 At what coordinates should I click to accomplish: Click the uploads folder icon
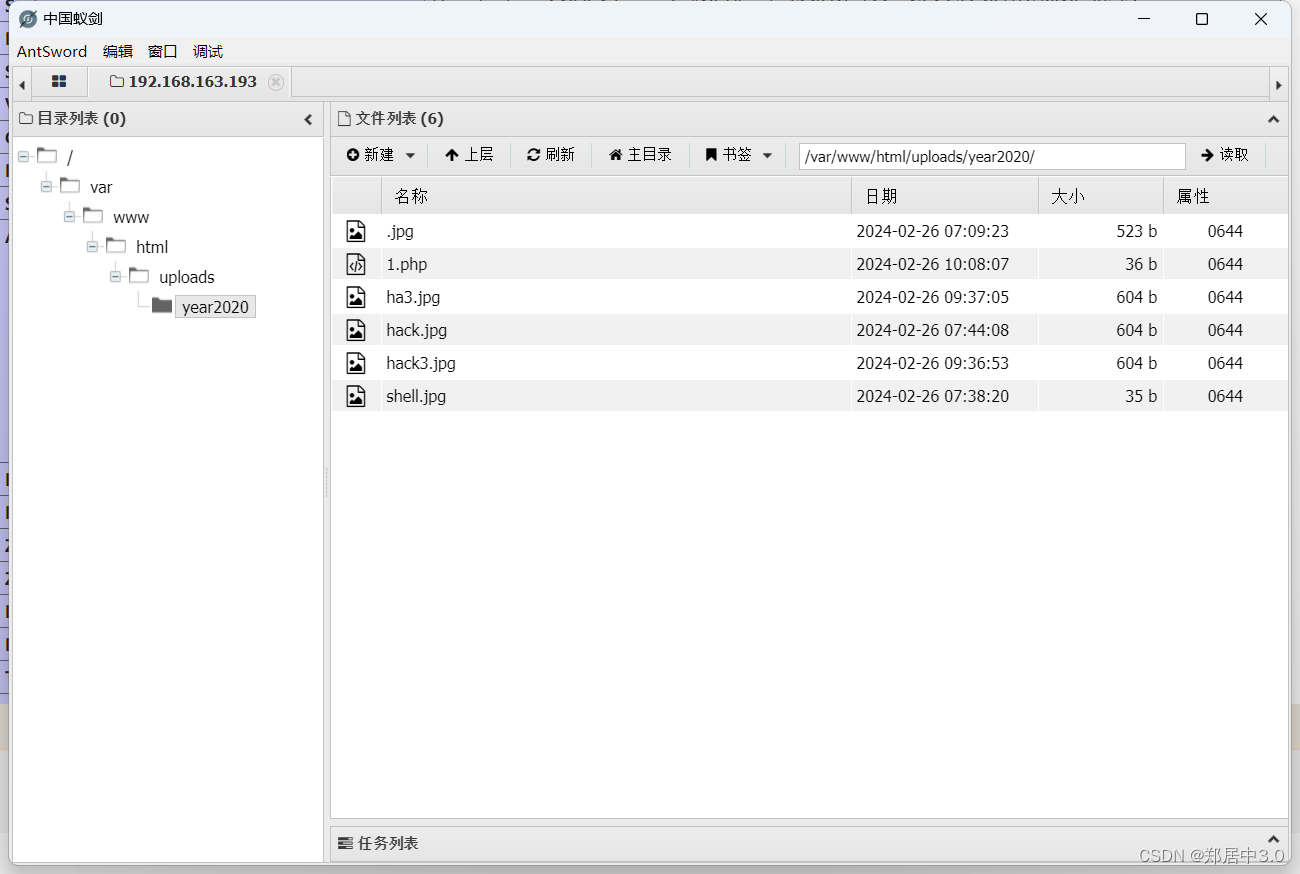(x=139, y=275)
